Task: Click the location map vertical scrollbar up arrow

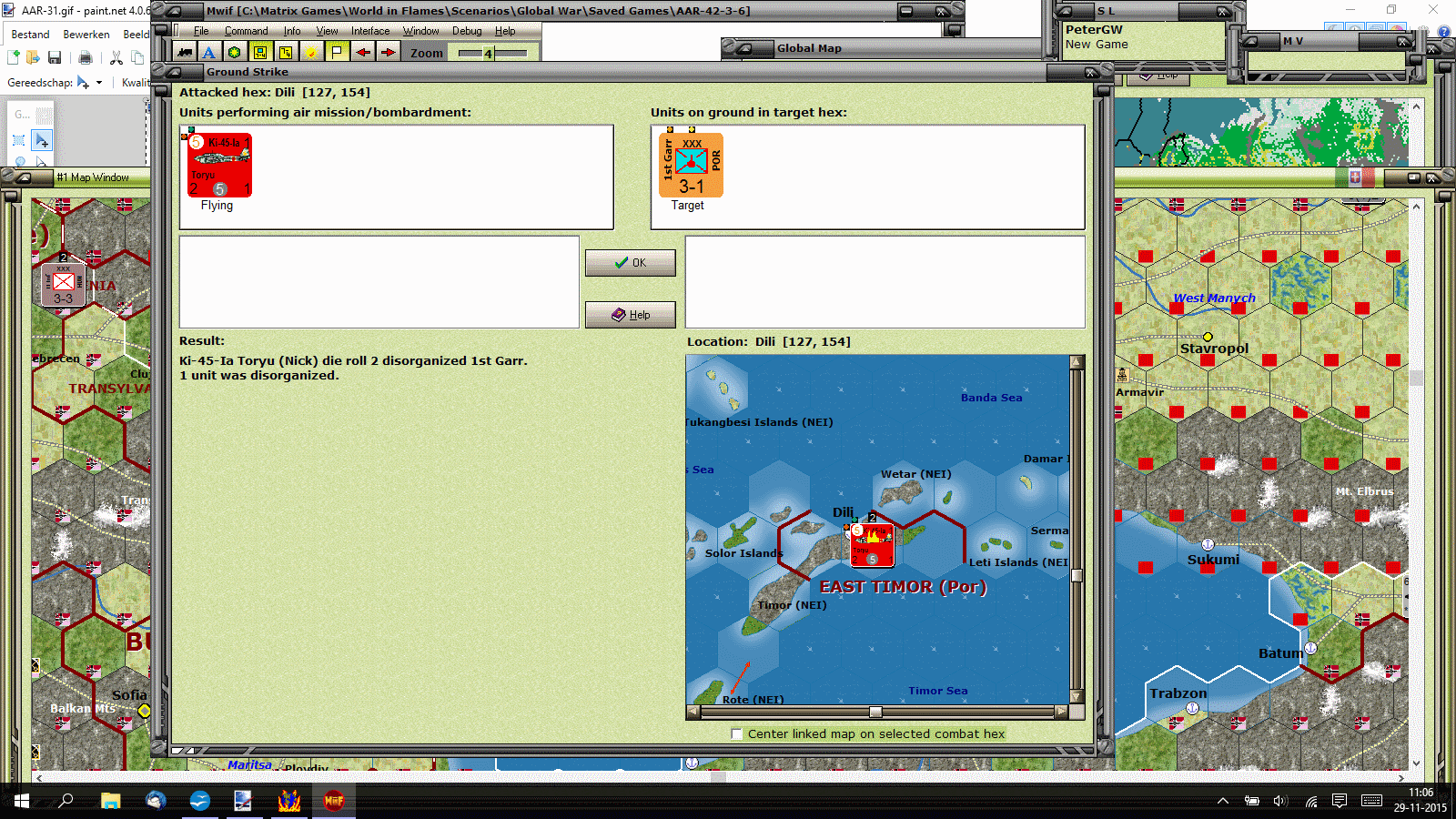Action: (x=1077, y=362)
